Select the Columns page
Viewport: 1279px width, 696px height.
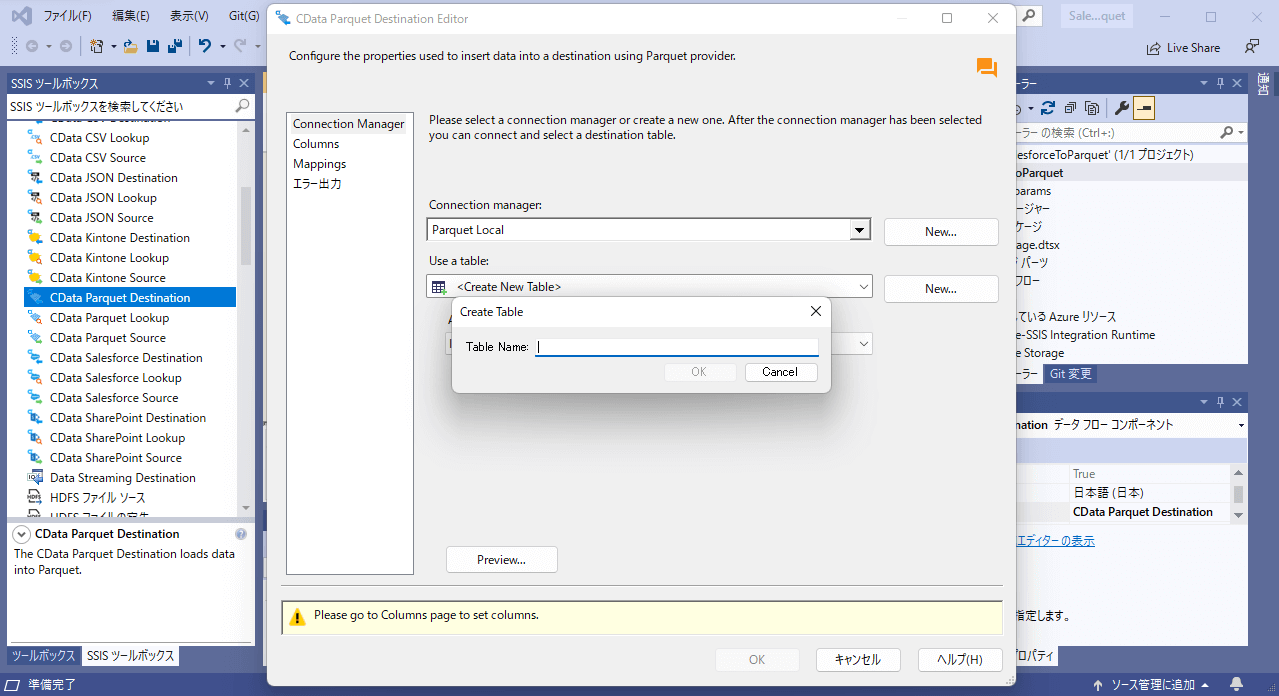[316, 144]
